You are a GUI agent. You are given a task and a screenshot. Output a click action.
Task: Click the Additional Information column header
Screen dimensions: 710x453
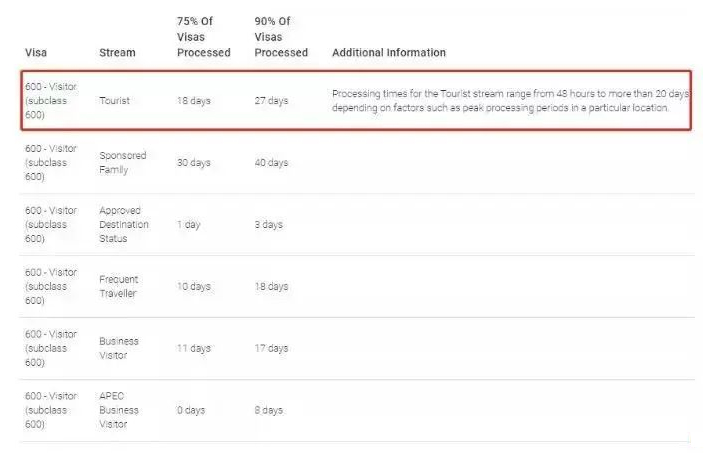[x=389, y=53]
